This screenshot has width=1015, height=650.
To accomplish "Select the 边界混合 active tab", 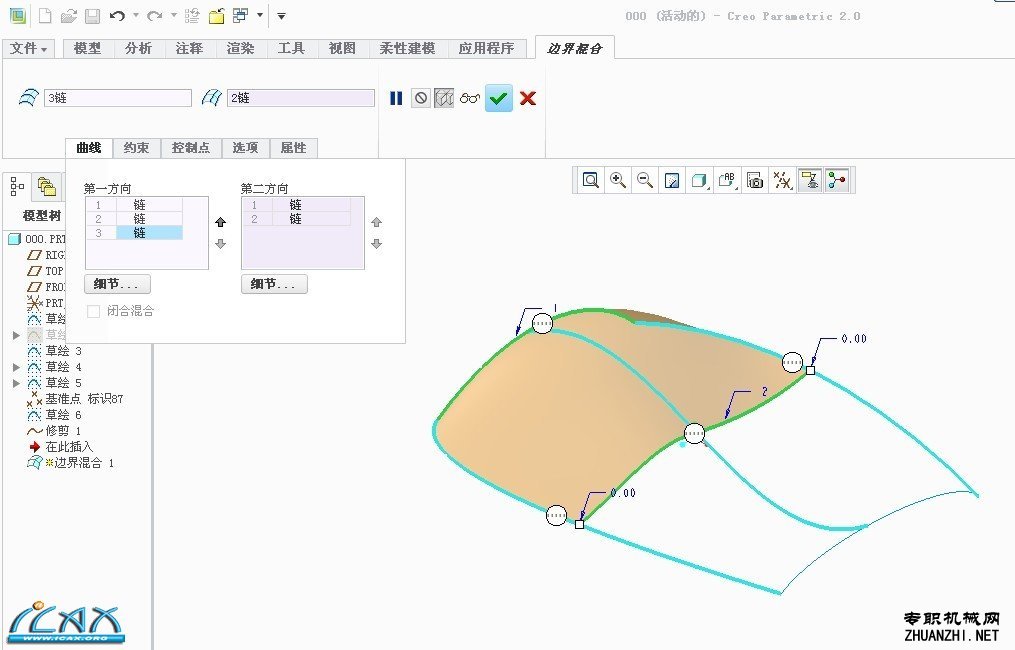I will (x=575, y=48).
